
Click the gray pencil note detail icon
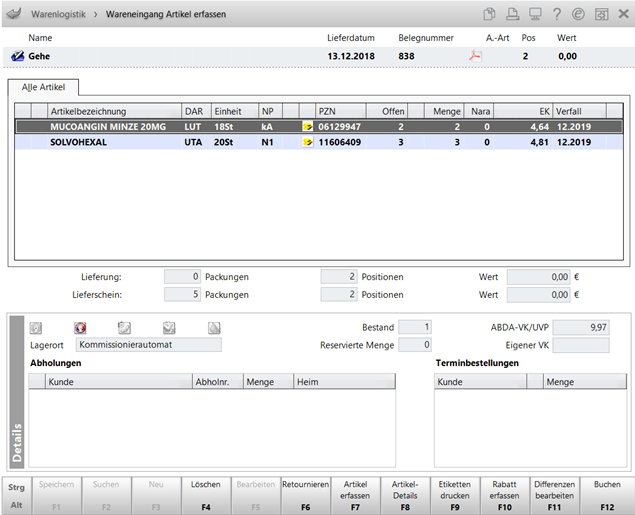(124, 328)
